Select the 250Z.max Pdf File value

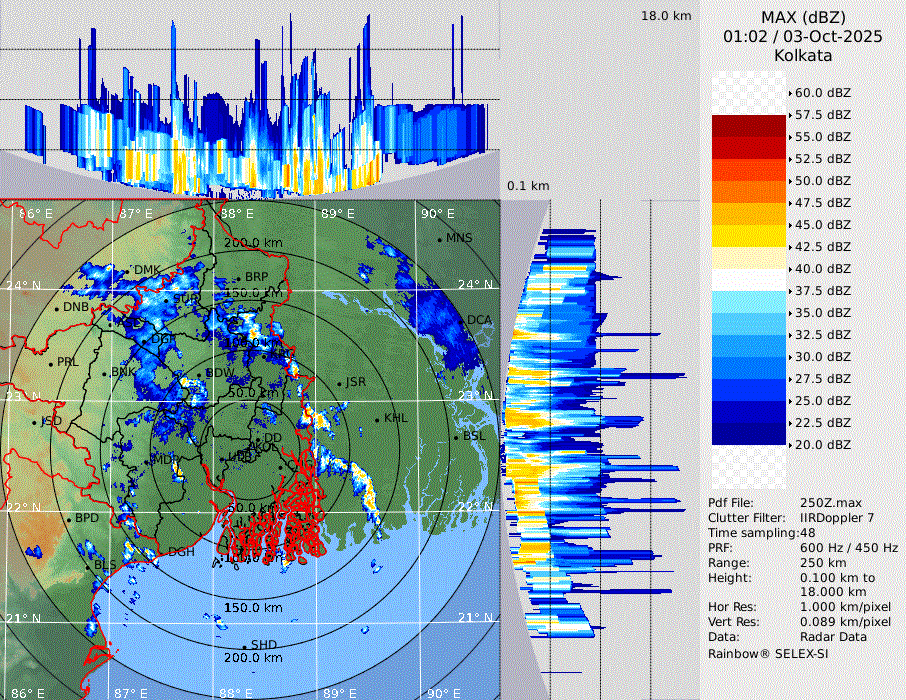click(x=829, y=503)
